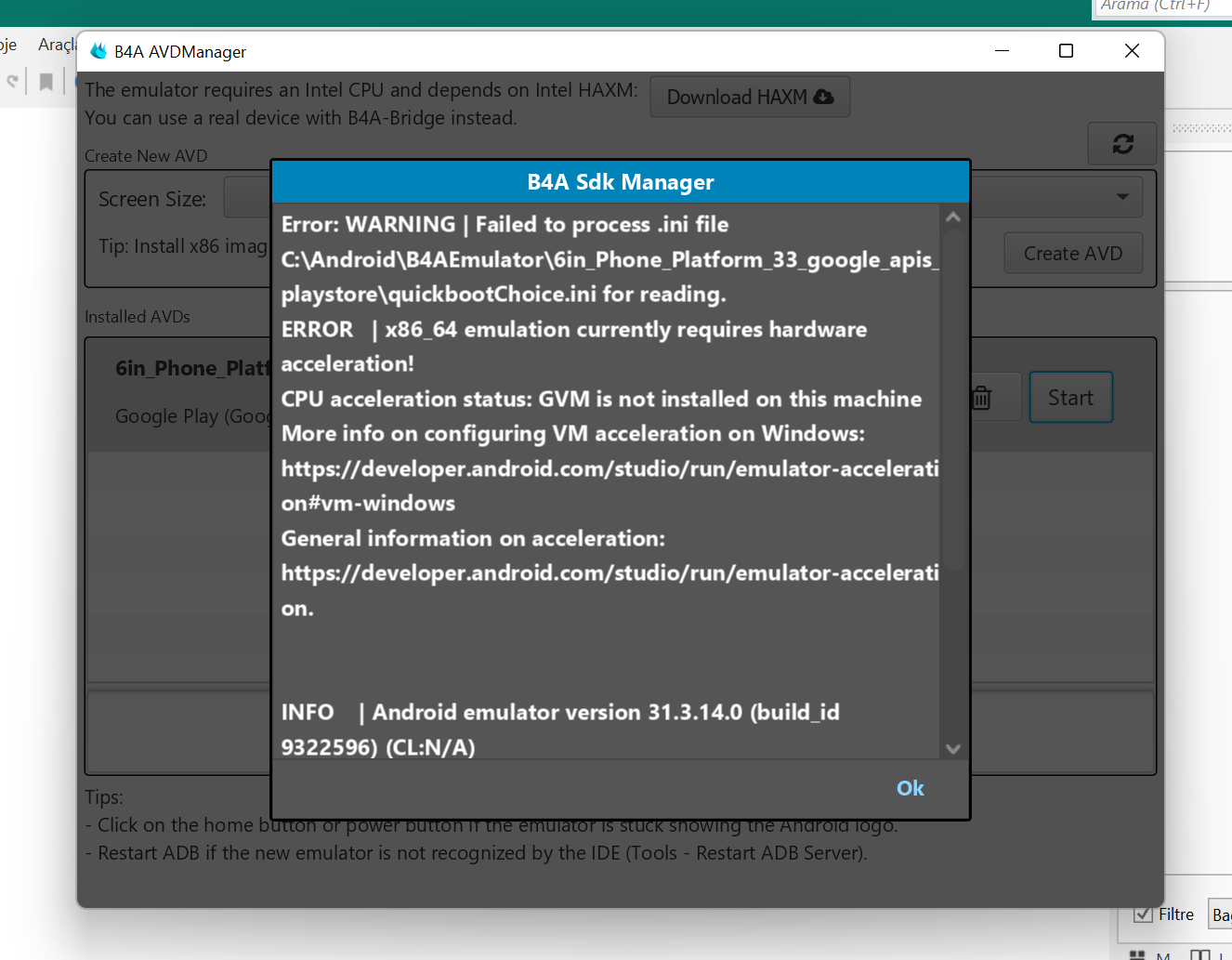Screen dimensions: 1232x960
Task: Click the refresh AVD list icon
Action: pyautogui.click(x=1122, y=144)
